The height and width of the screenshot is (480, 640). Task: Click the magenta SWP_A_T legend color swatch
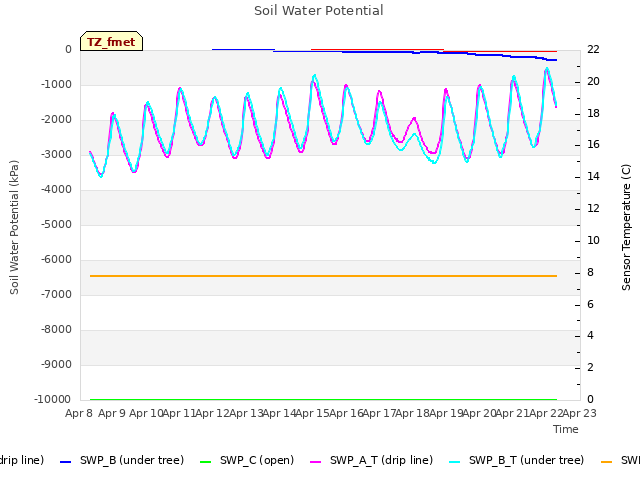pyautogui.click(x=316, y=462)
